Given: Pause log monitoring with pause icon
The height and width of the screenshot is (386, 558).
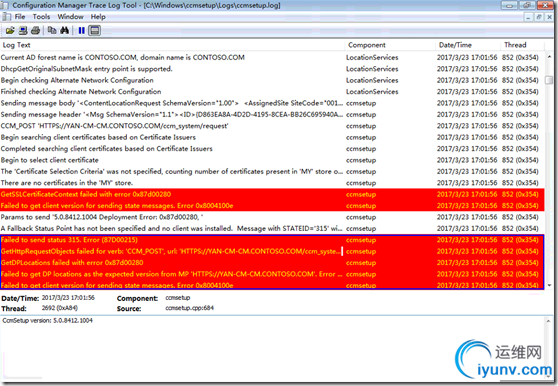Looking at the screenshot, I should click(81, 31).
